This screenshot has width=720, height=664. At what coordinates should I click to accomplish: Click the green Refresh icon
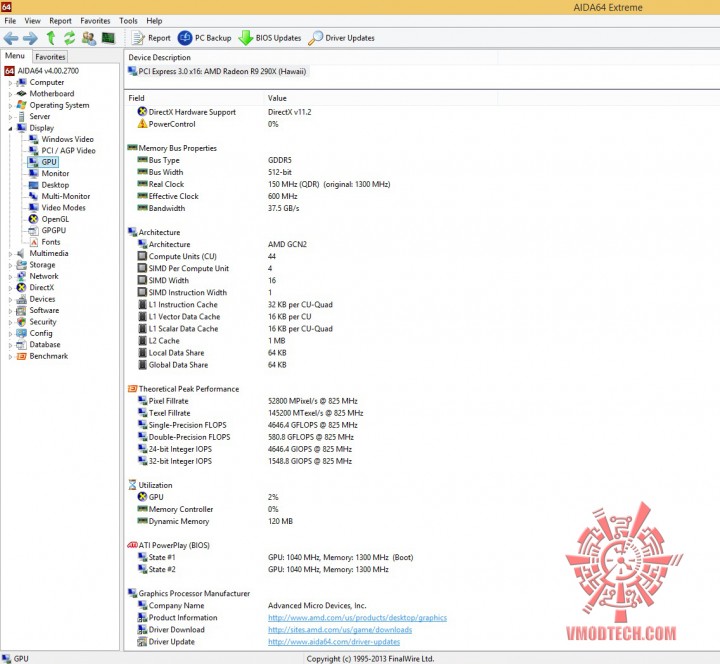pos(69,38)
